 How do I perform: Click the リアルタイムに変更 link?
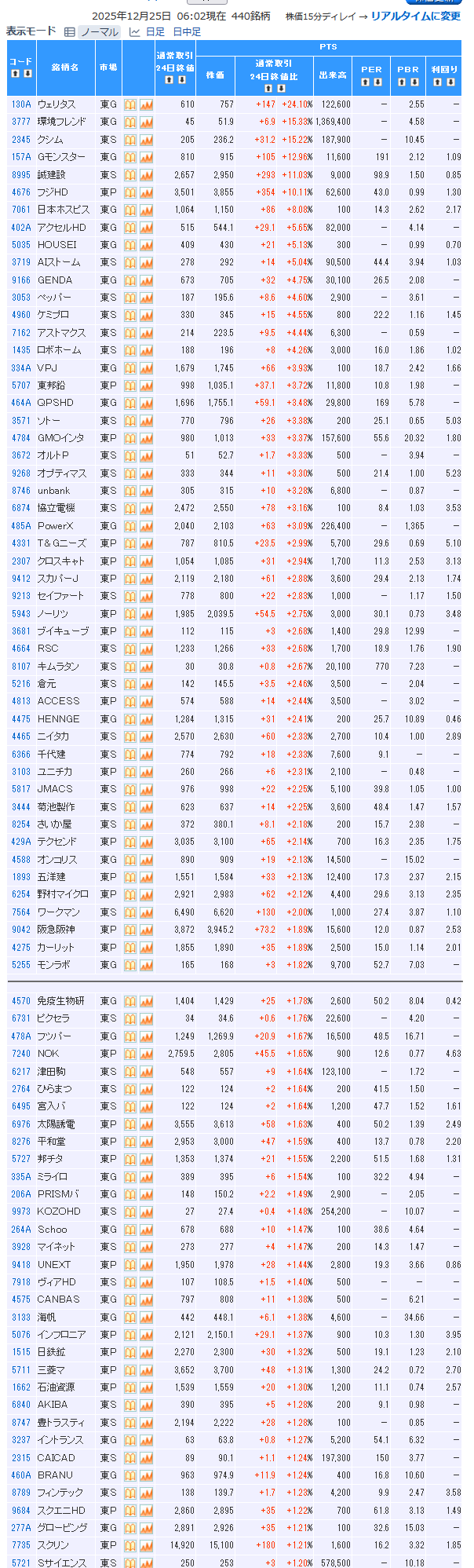tap(415, 16)
